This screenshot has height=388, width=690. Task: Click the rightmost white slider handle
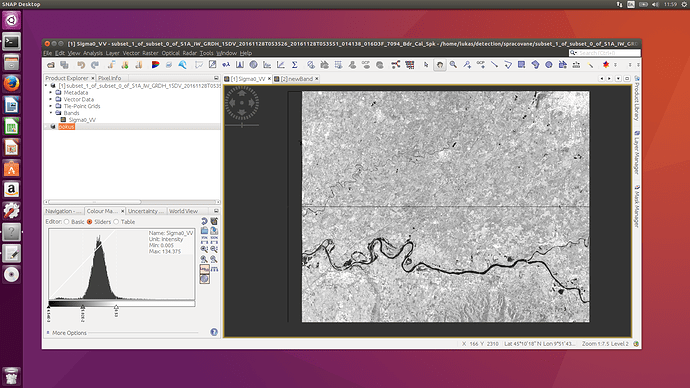tap(116, 307)
